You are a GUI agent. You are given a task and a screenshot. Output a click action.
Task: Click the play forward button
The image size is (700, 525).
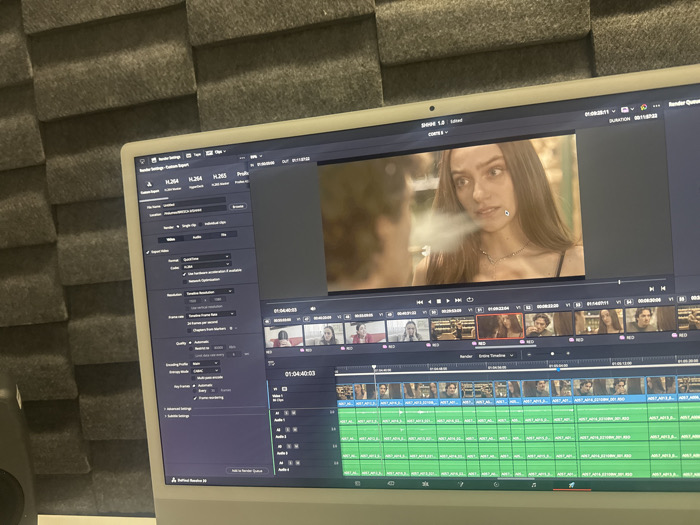(448, 301)
